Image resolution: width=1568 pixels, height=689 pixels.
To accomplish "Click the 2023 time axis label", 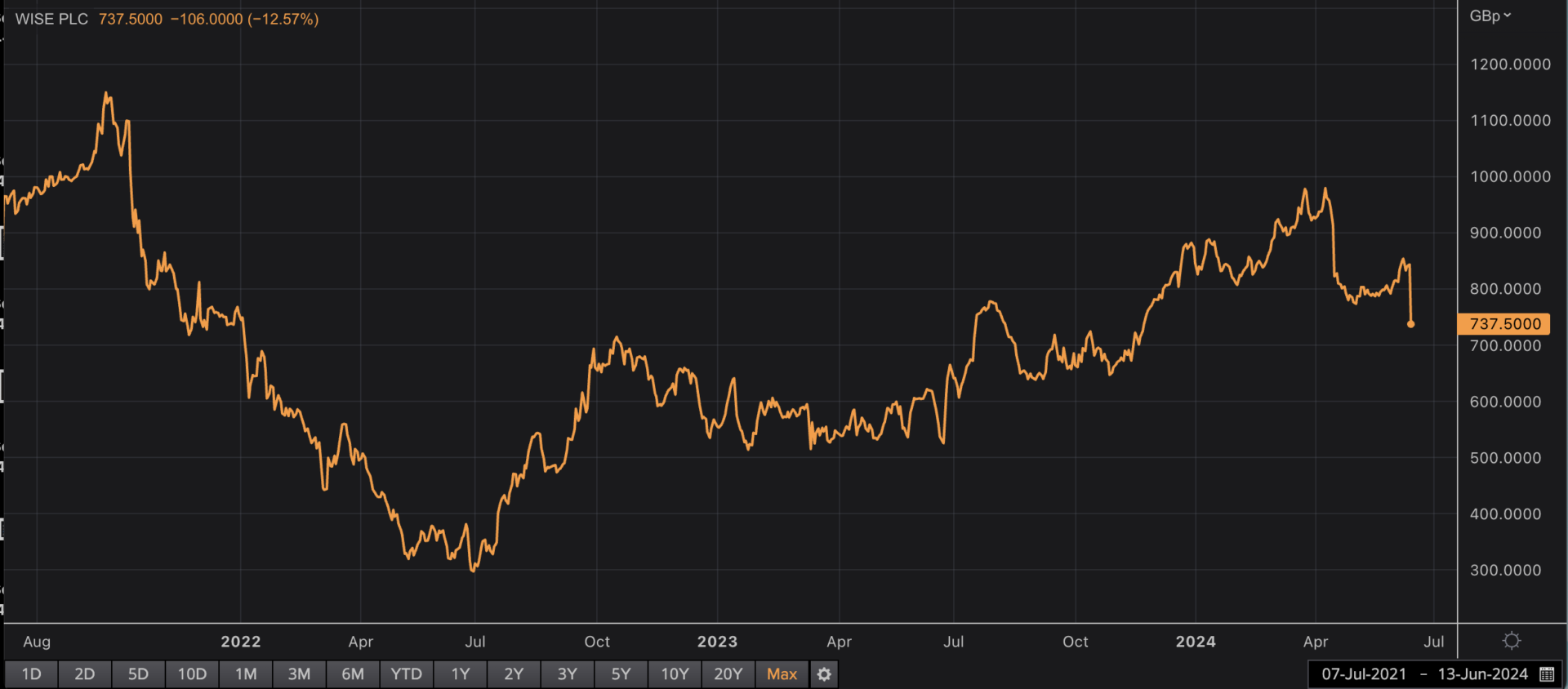I will click(x=718, y=642).
